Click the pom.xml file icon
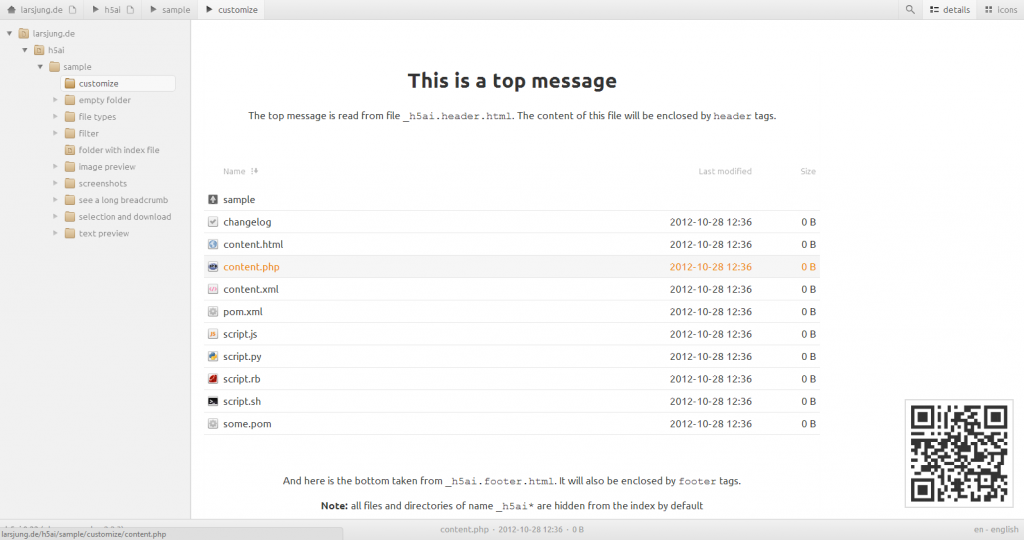 [x=212, y=312]
